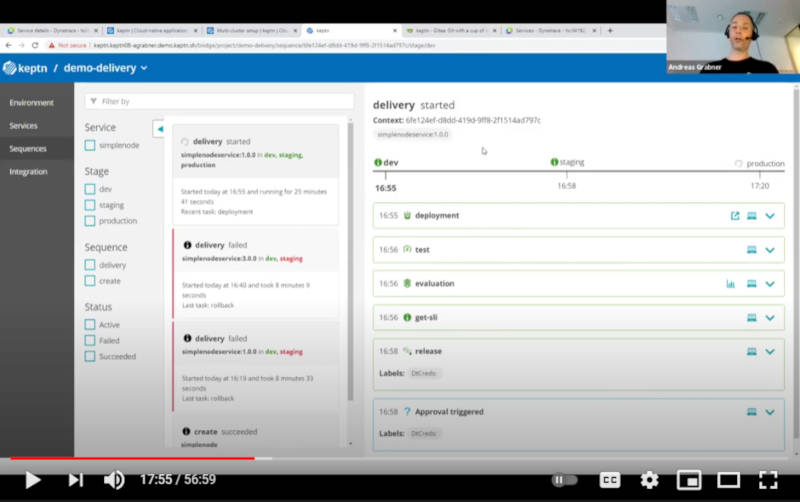Focus the Filter by input field
The width and height of the screenshot is (800, 502).
click(219, 101)
